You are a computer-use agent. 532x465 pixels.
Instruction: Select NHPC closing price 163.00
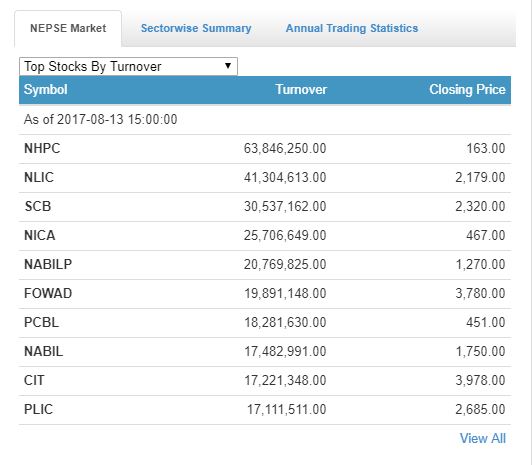coord(486,149)
